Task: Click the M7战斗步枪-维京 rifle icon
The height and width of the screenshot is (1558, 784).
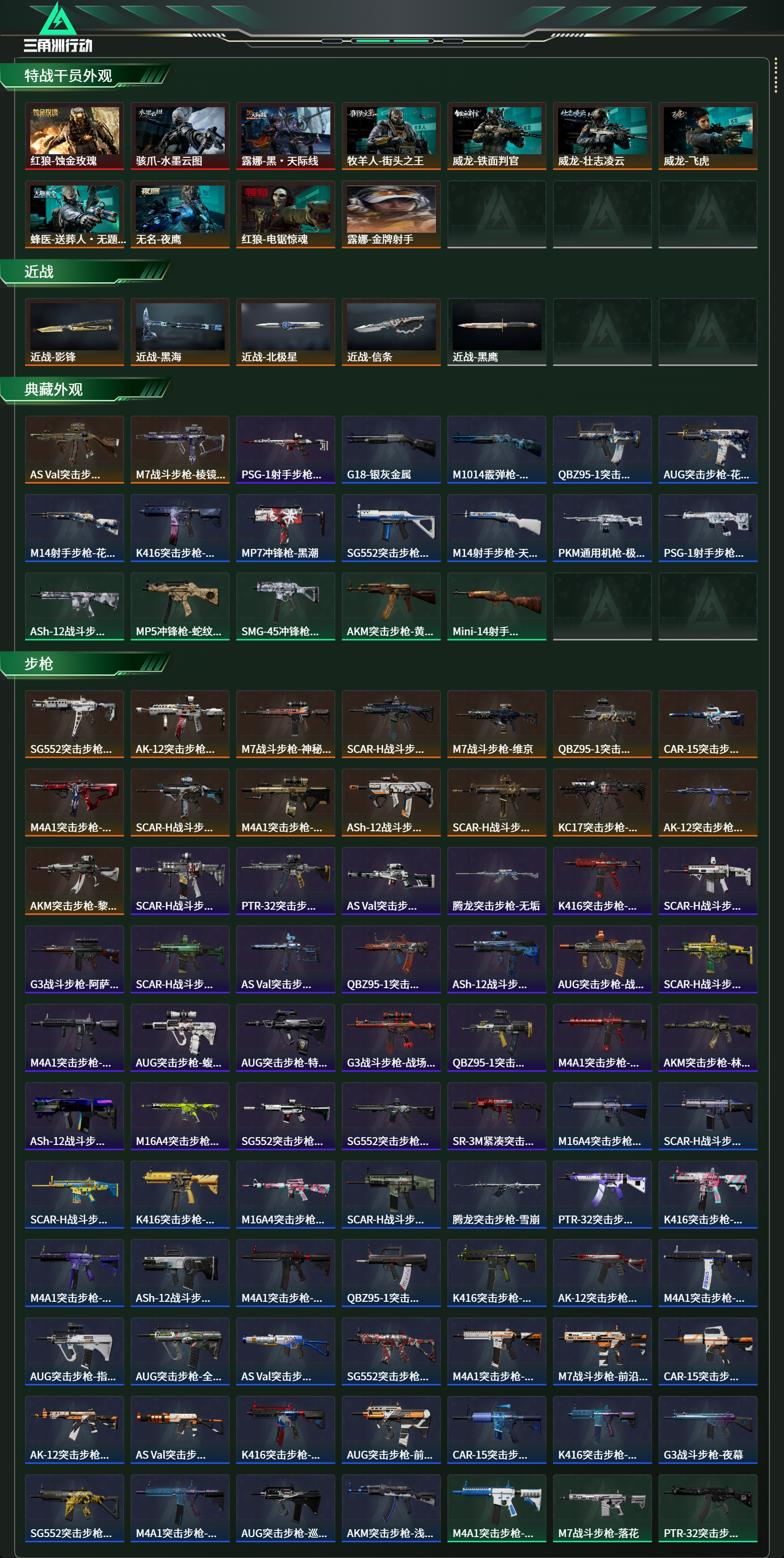Action: tap(497, 724)
